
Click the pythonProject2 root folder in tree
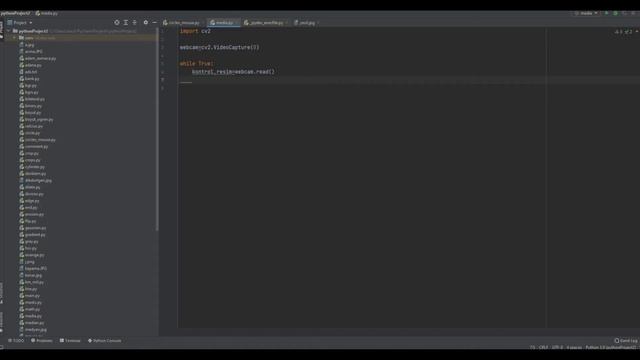click(30, 31)
